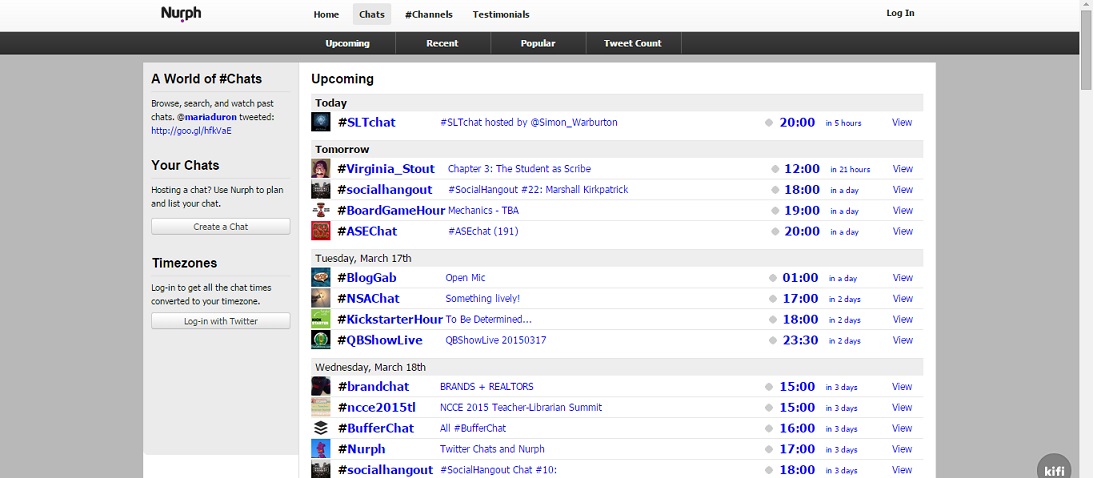
Task: Click the #ncce2015tl avatar icon
Action: [320, 407]
